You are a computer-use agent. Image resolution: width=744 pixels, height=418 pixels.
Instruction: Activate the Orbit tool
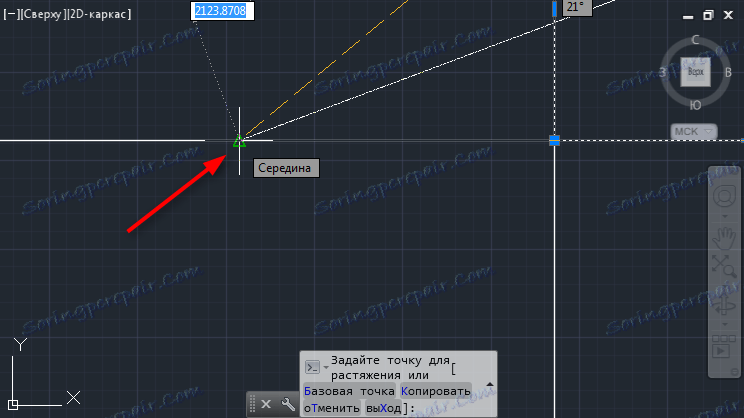coord(725,305)
